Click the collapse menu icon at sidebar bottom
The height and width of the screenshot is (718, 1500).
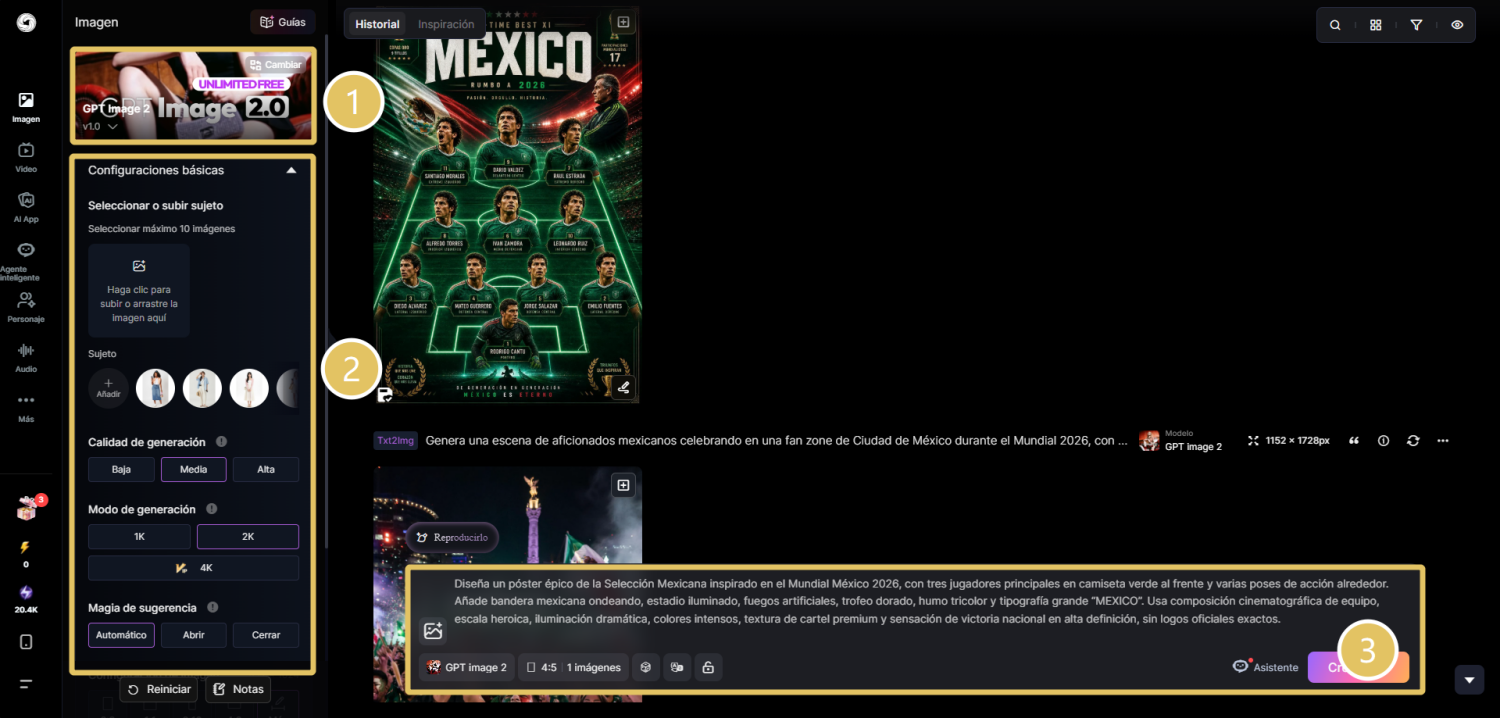[x=26, y=684]
